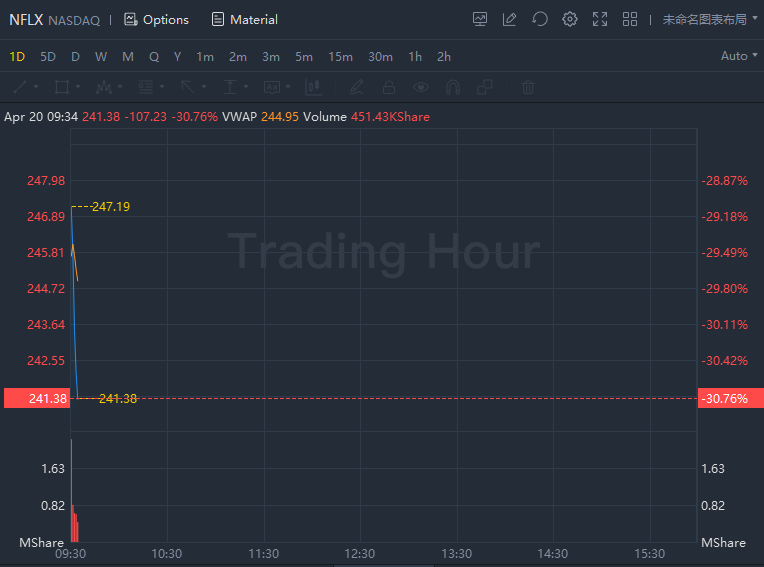Click the chart settings gear icon
764x567 pixels.
[x=570, y=19]
